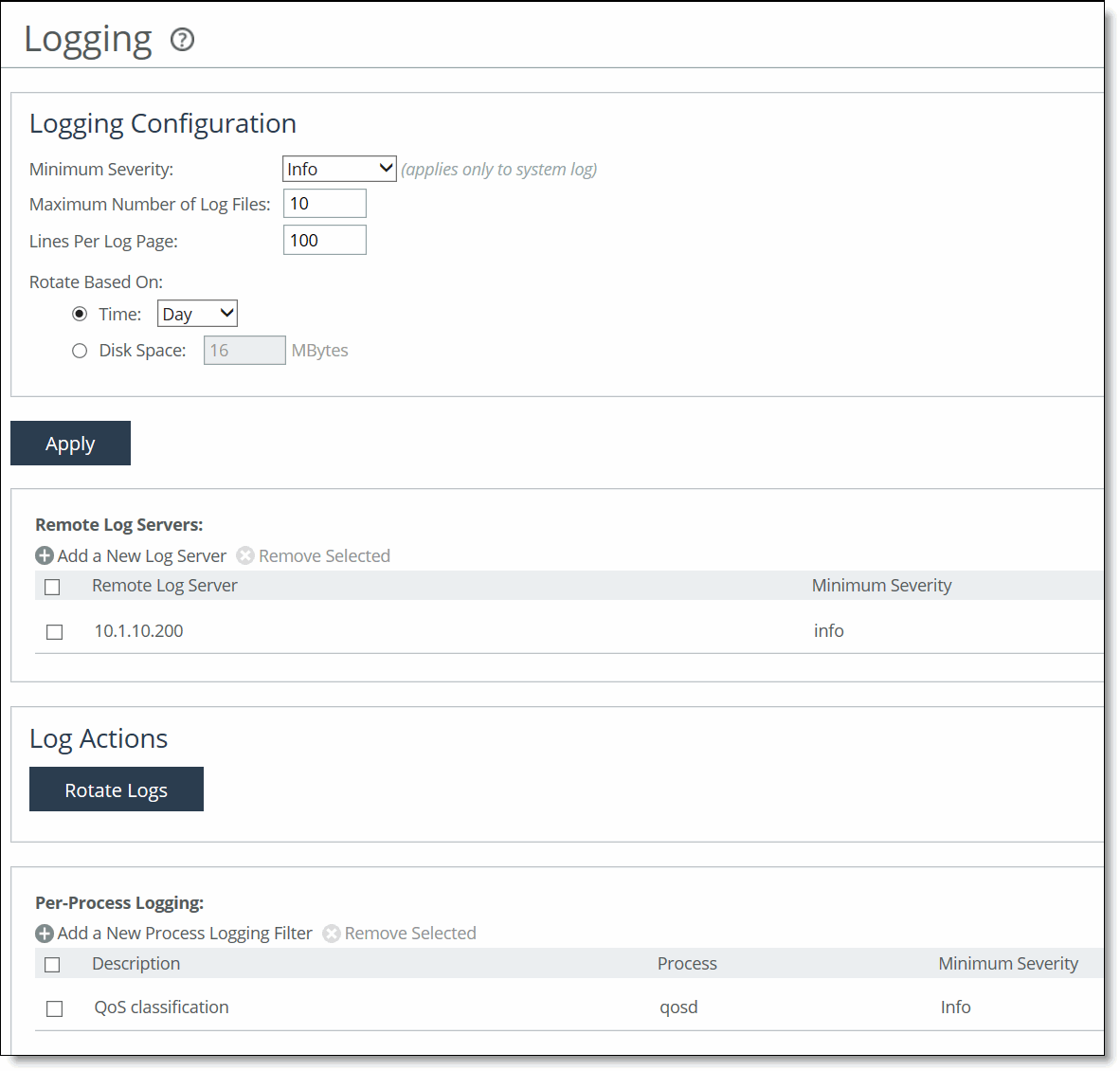Check the QoS classification filter checkbox
Screen dimensions: 1120x1071
54,1007
